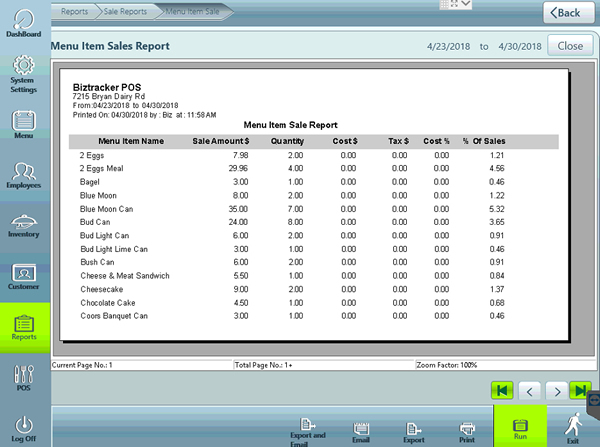Jump to first report page

tap(502, 391)
